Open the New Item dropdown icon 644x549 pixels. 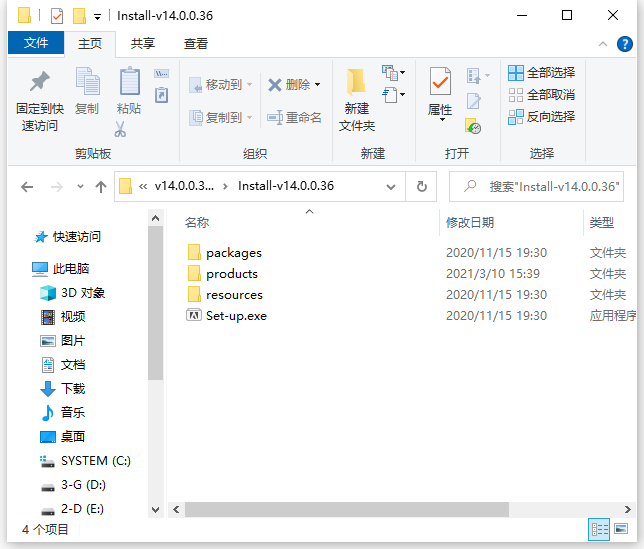click(x=393, y=73)
